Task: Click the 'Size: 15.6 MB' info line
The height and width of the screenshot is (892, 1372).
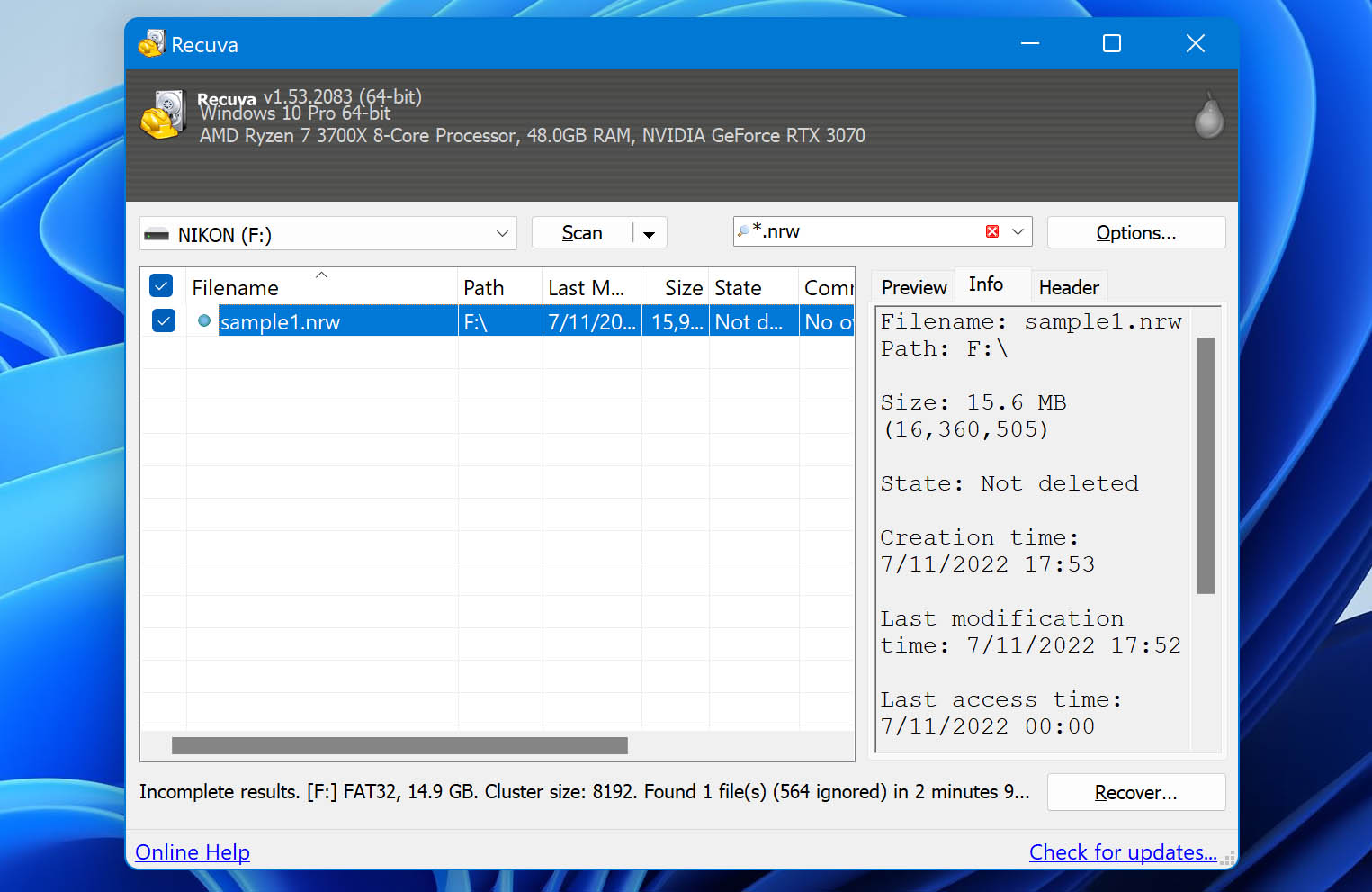Action: click(973, 402)
